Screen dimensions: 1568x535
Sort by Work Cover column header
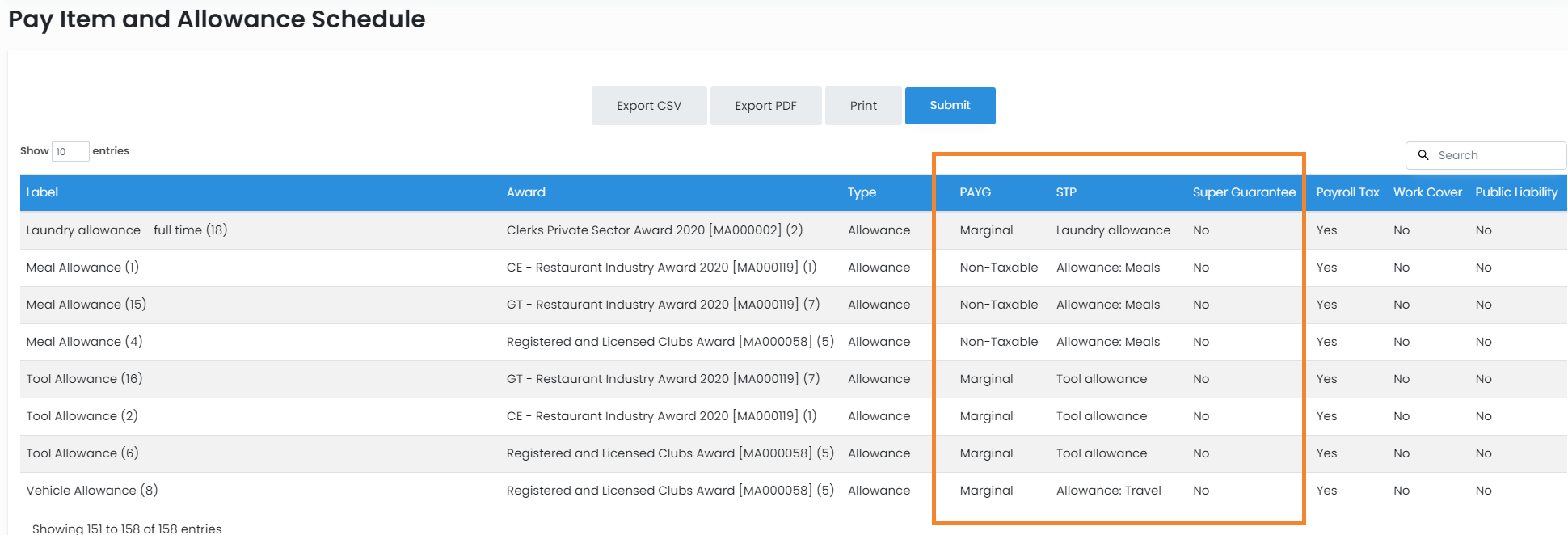(1427, 192)
